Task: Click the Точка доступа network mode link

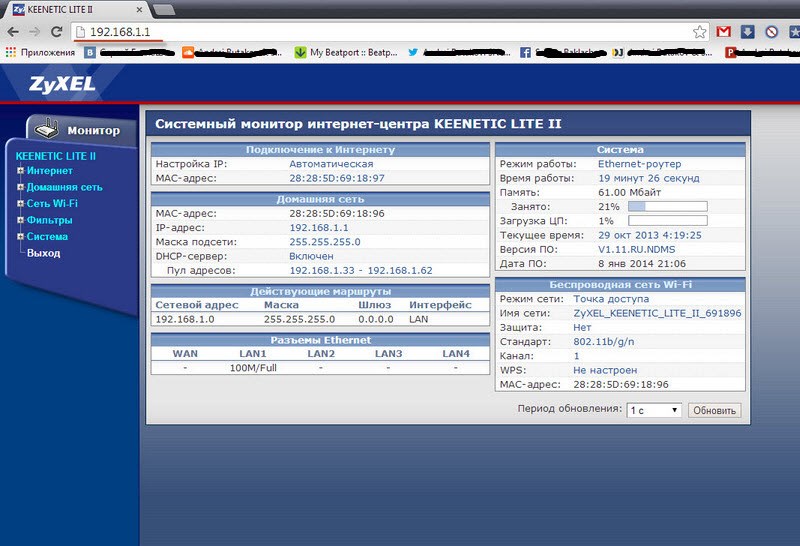Action: coord(611,299)
